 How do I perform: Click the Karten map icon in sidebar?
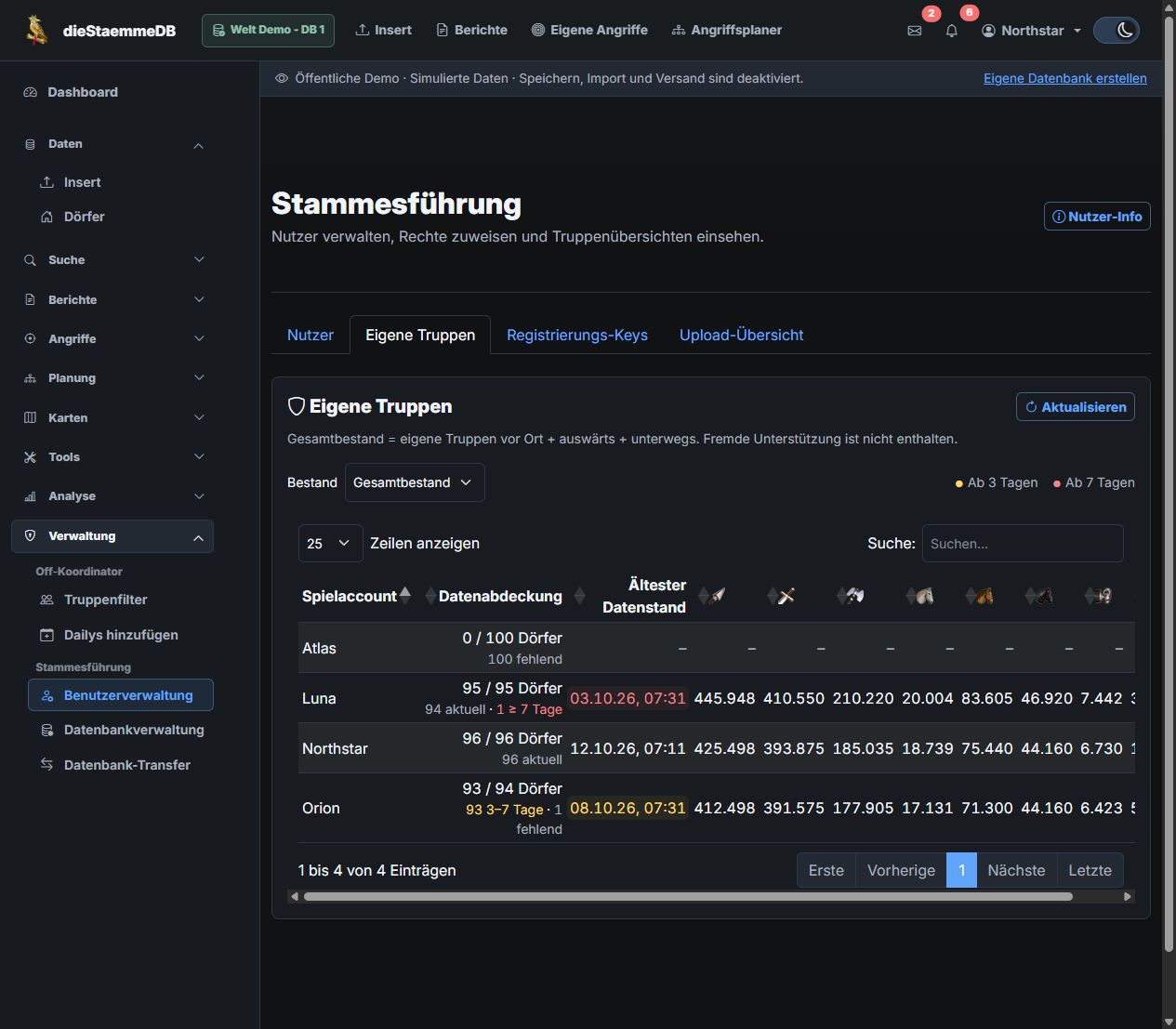pos(30,418)
